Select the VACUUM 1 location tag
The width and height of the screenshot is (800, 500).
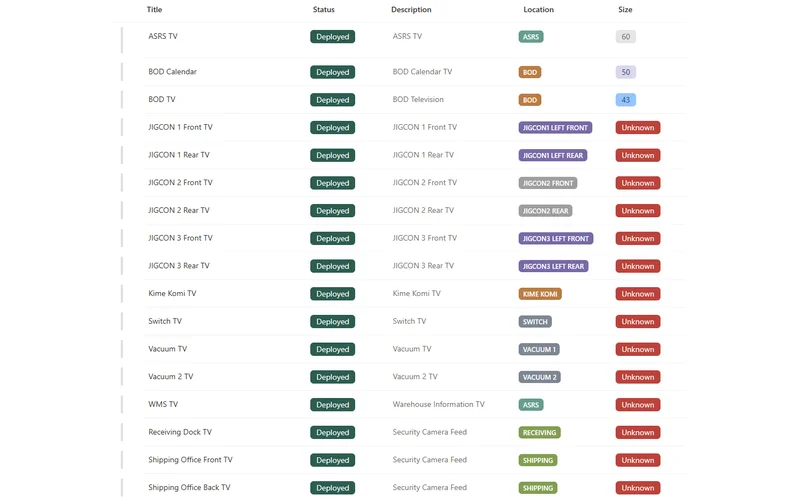(x=539, y=349)
